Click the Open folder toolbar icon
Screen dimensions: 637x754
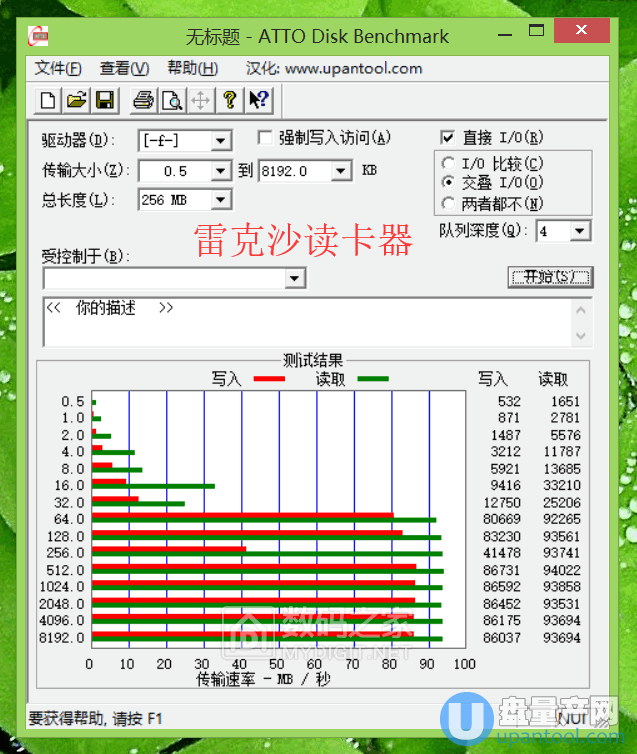[76, 100]
